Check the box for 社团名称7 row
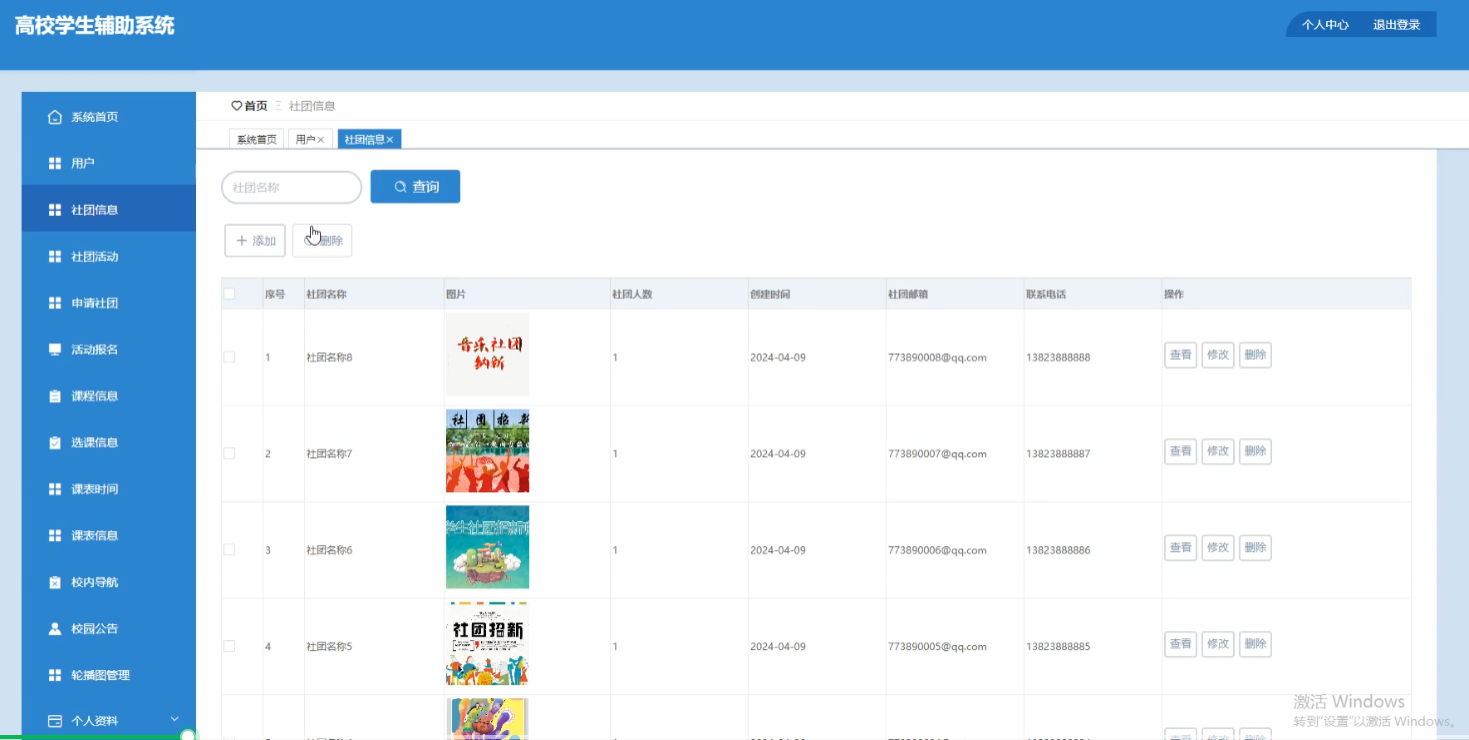 coord(229,453)
